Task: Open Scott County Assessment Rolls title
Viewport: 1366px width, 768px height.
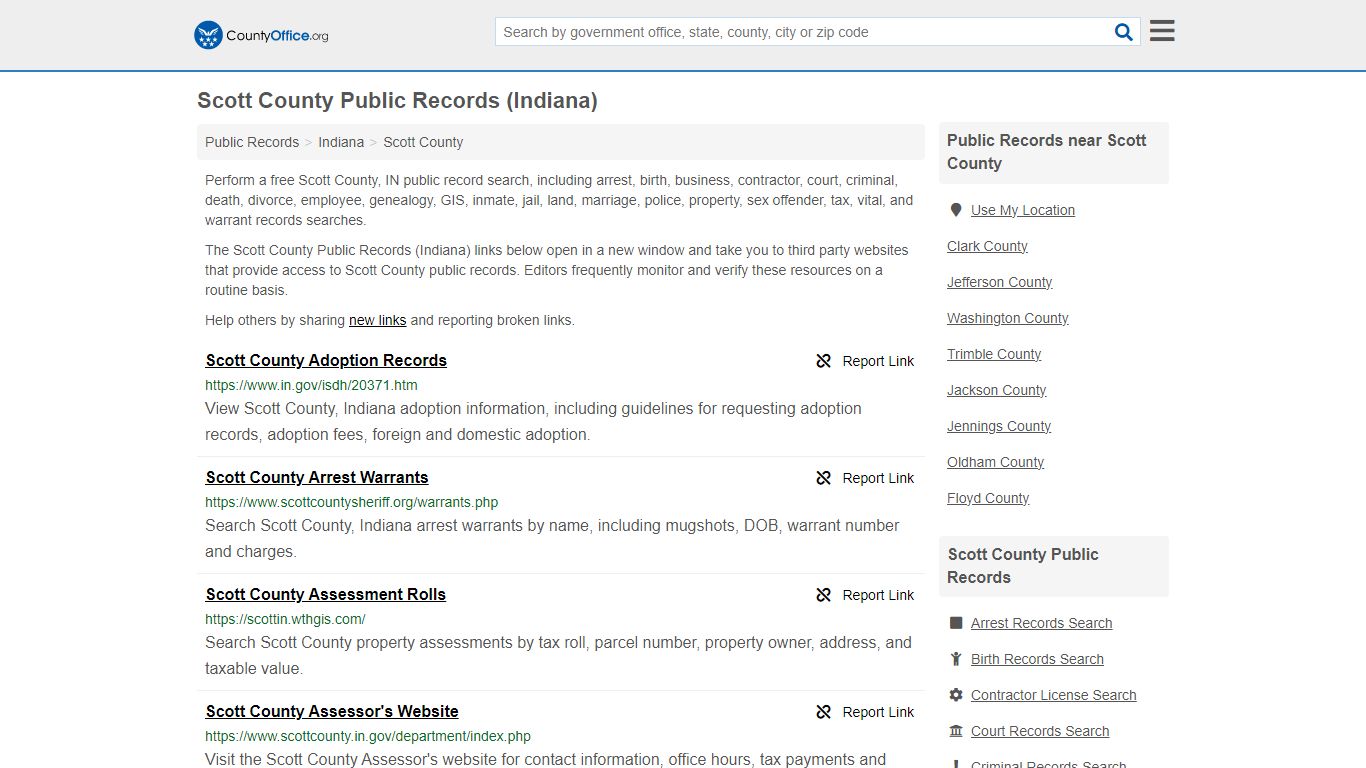Action: tap(326, 595)
